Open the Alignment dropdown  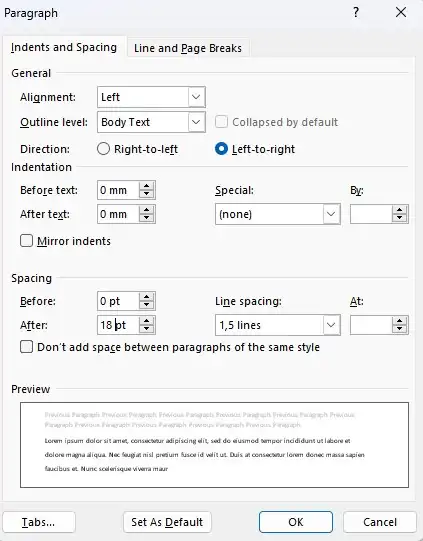[x=196, y=97]
